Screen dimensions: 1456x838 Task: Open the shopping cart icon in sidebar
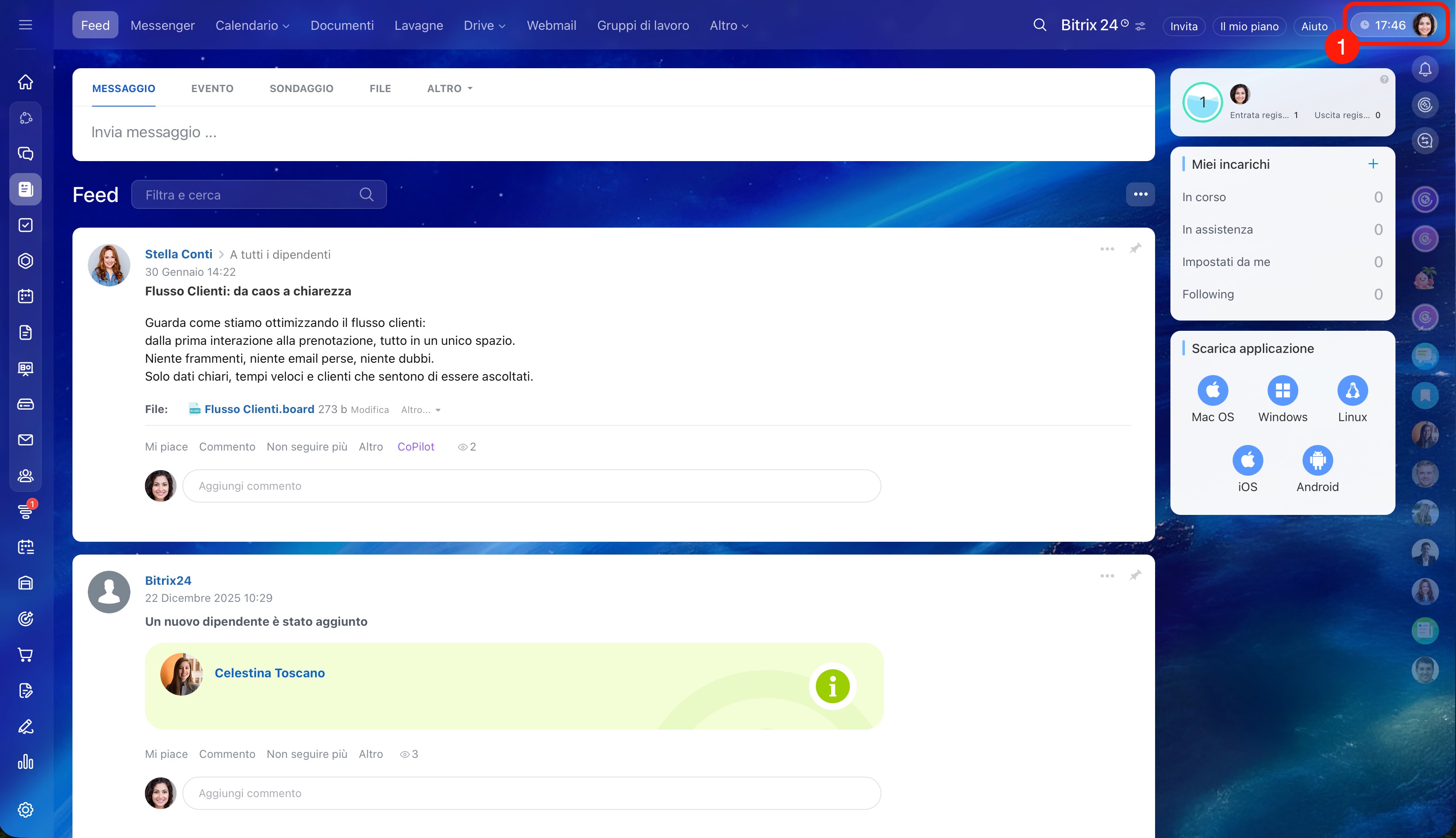(x=25, y=654)
